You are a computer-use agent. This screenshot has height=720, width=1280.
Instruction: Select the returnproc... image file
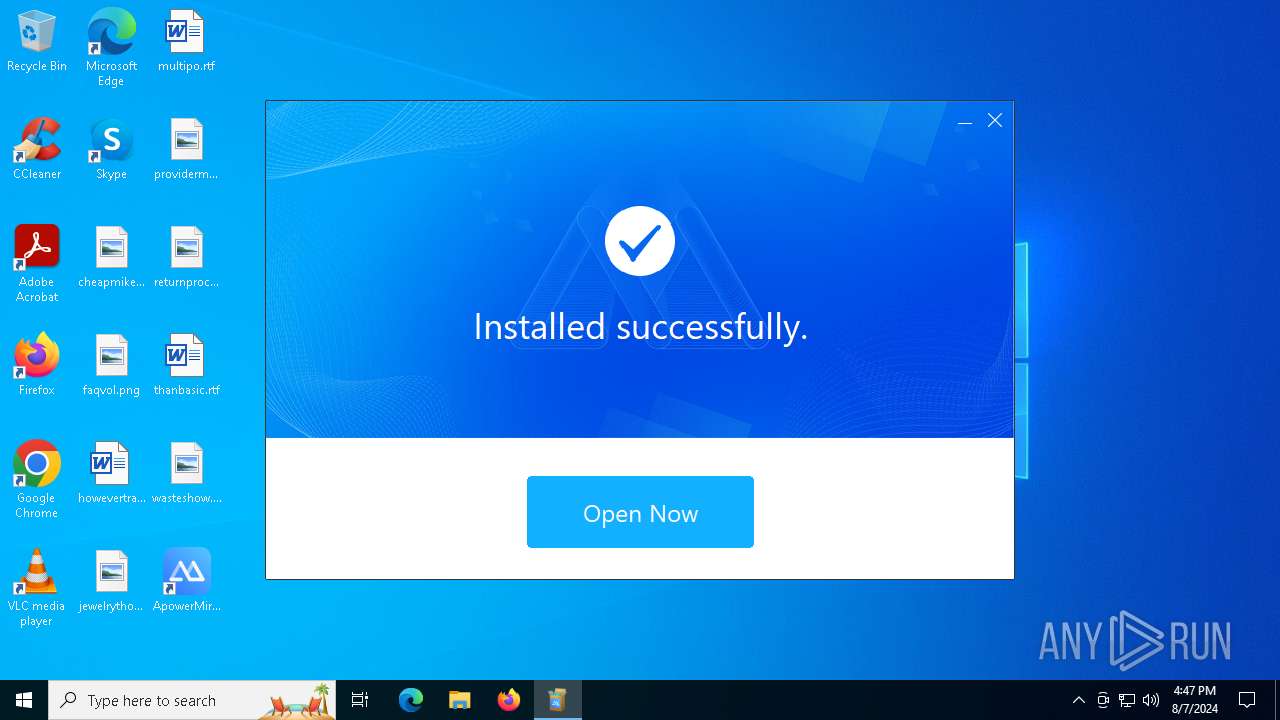click(x=186, y=258)
